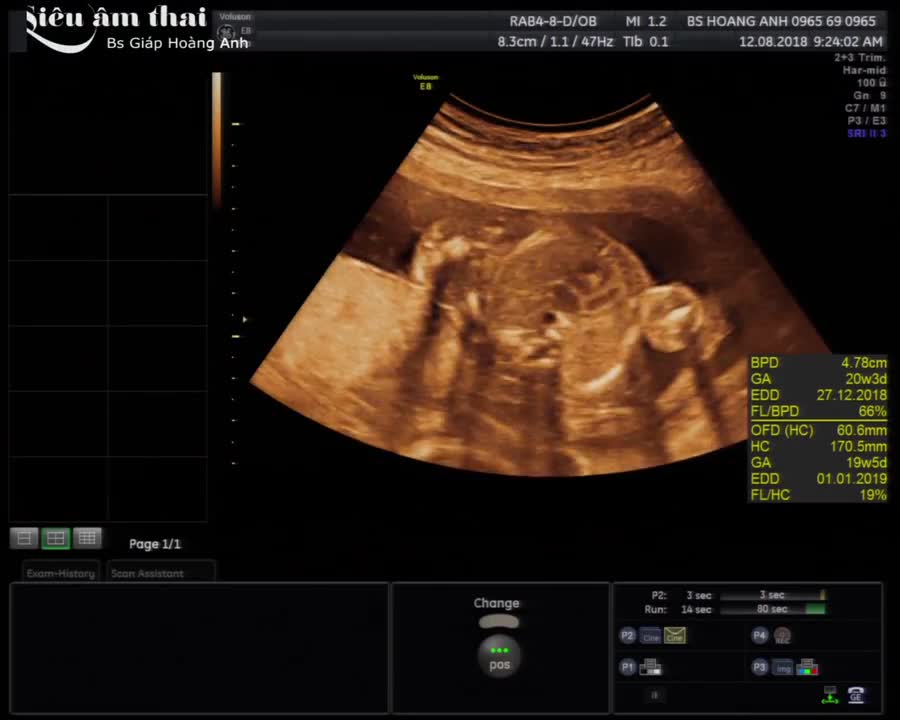Click the P1 button badge
This screenshot has width=900, height=720.
pos(627,667)
